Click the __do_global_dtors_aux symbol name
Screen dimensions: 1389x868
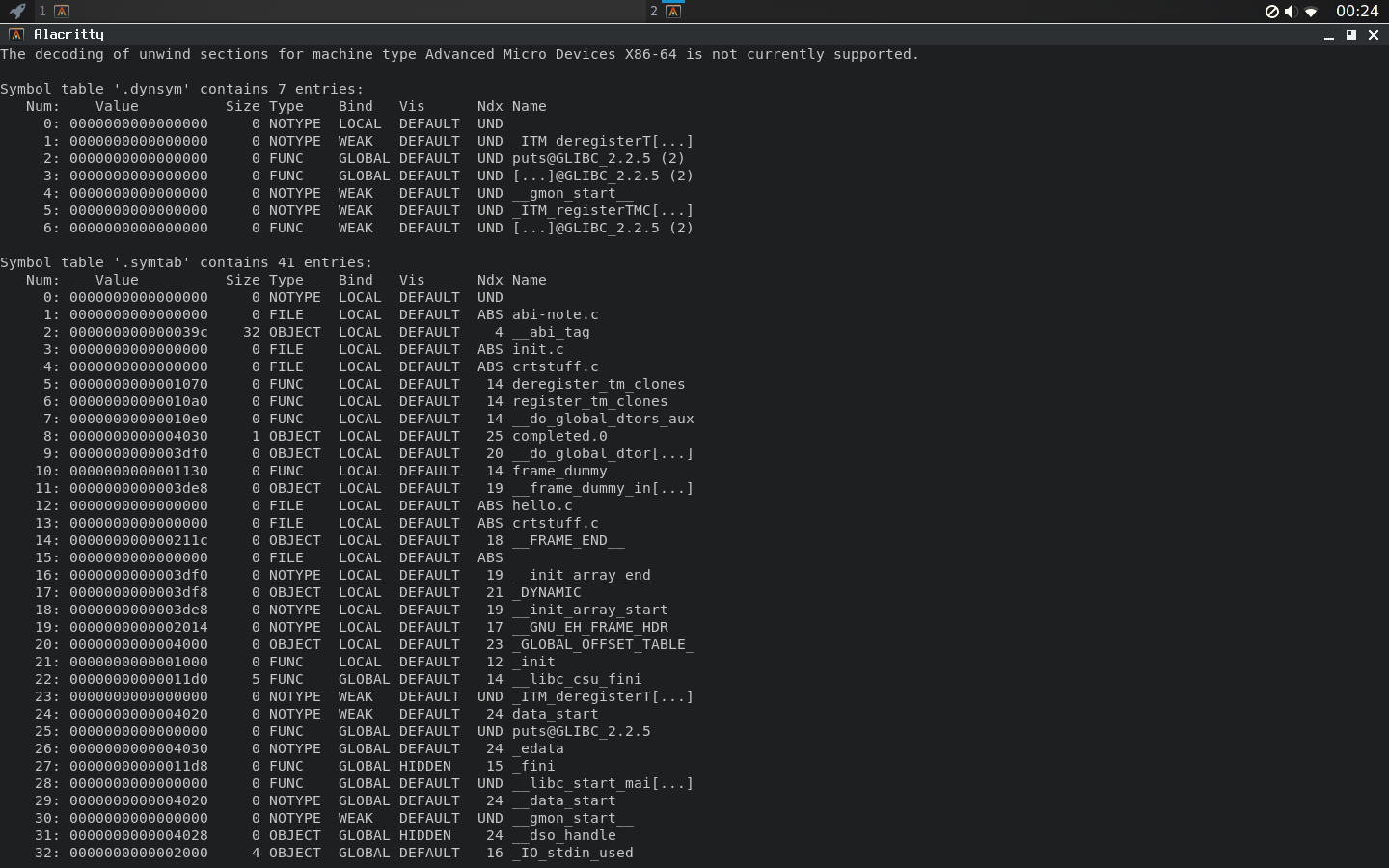click(x=603, y=419)
